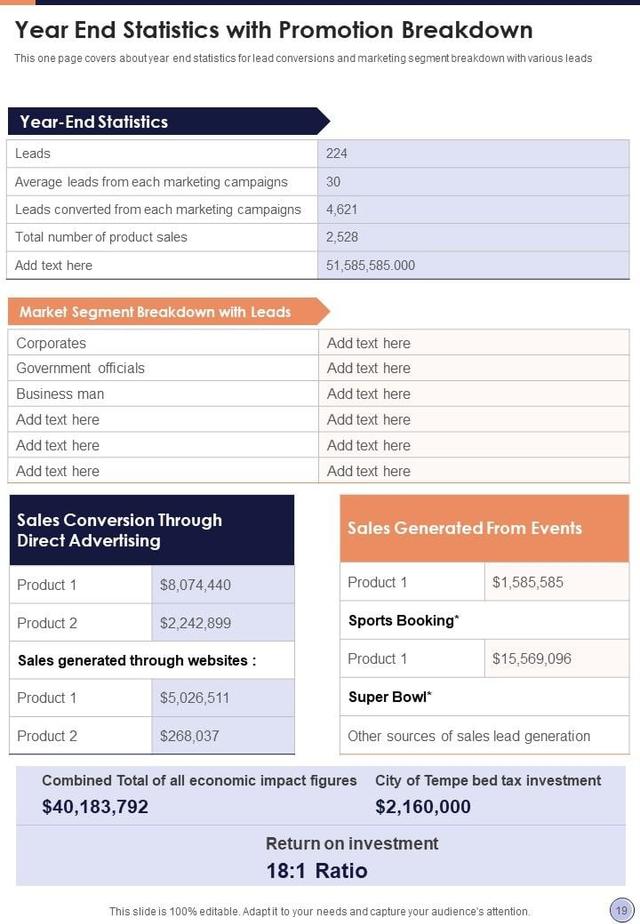Click Sales generated through websites subheading
This screenshot has width=640, height=924.
(x=137, y=660)
